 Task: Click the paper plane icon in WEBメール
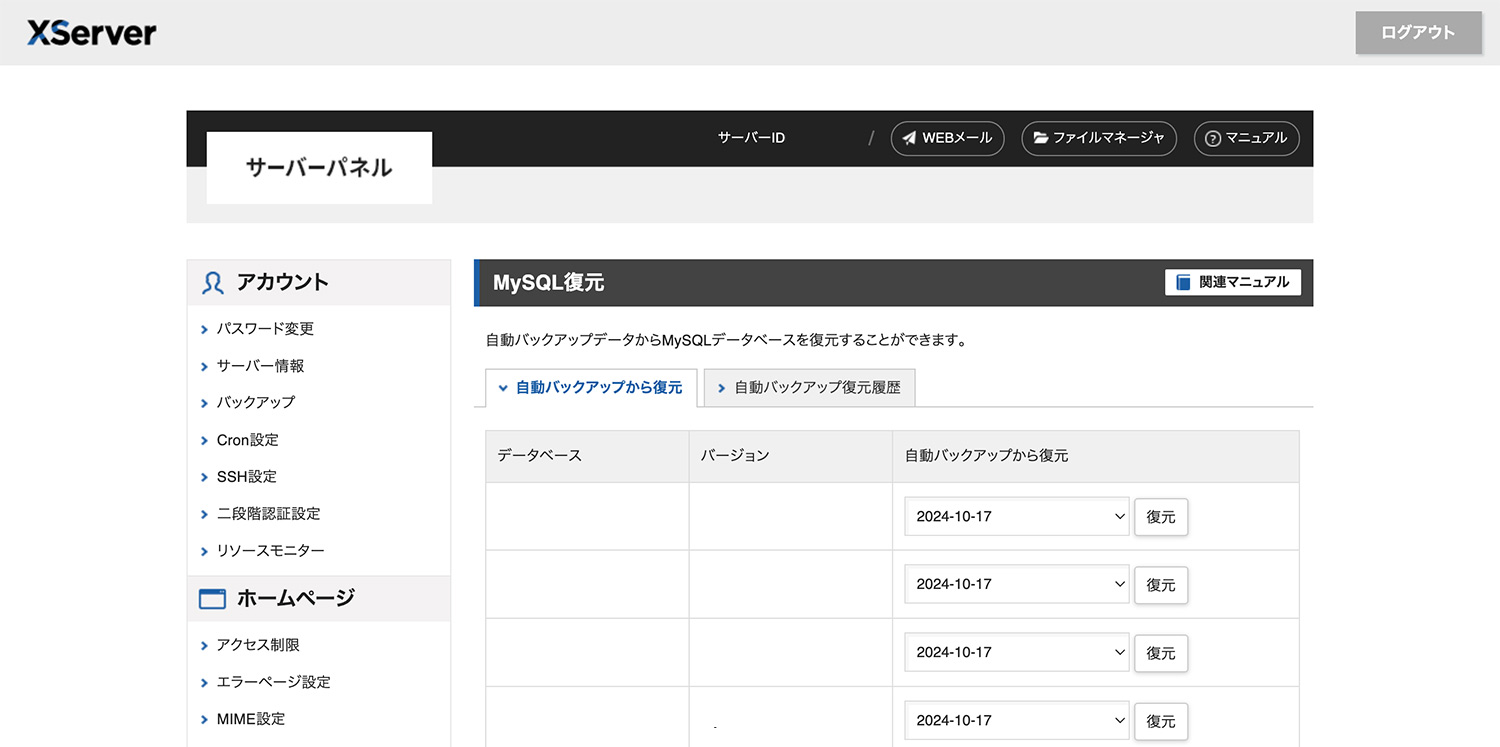click(909, 138)
